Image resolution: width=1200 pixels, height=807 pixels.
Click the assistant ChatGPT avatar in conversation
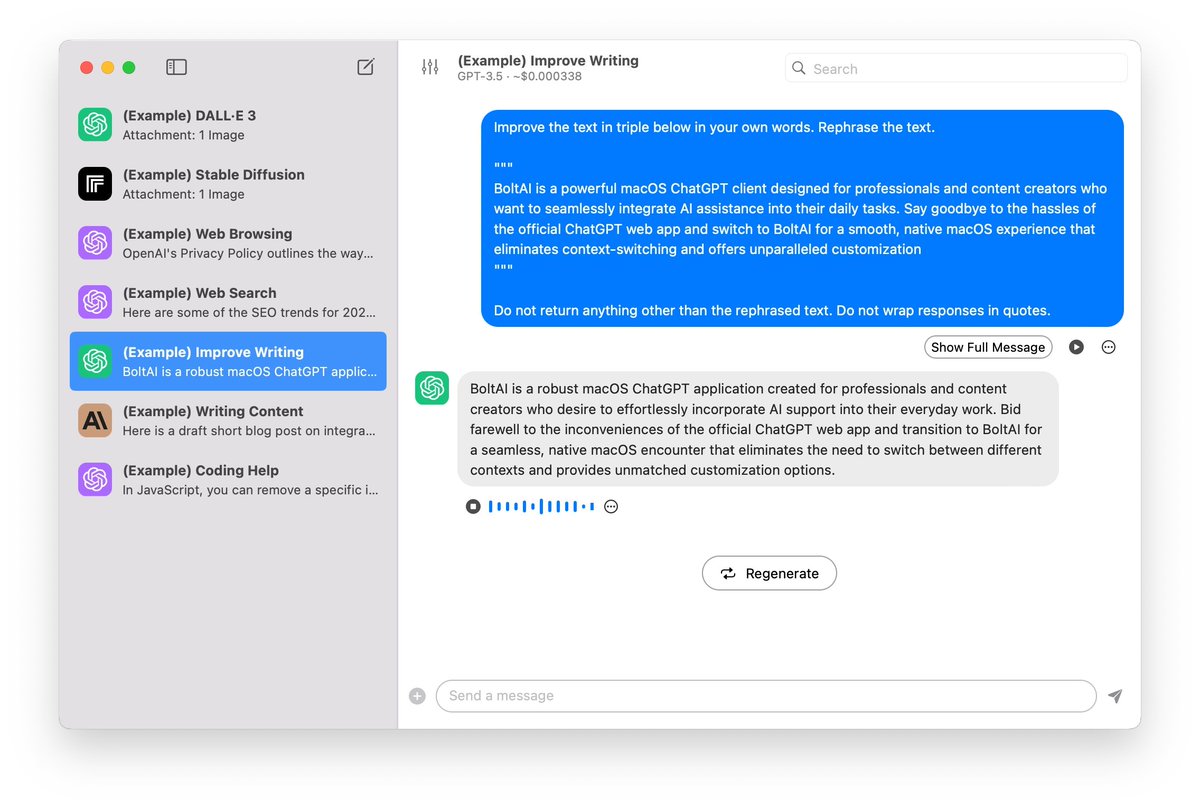(432, 388)
